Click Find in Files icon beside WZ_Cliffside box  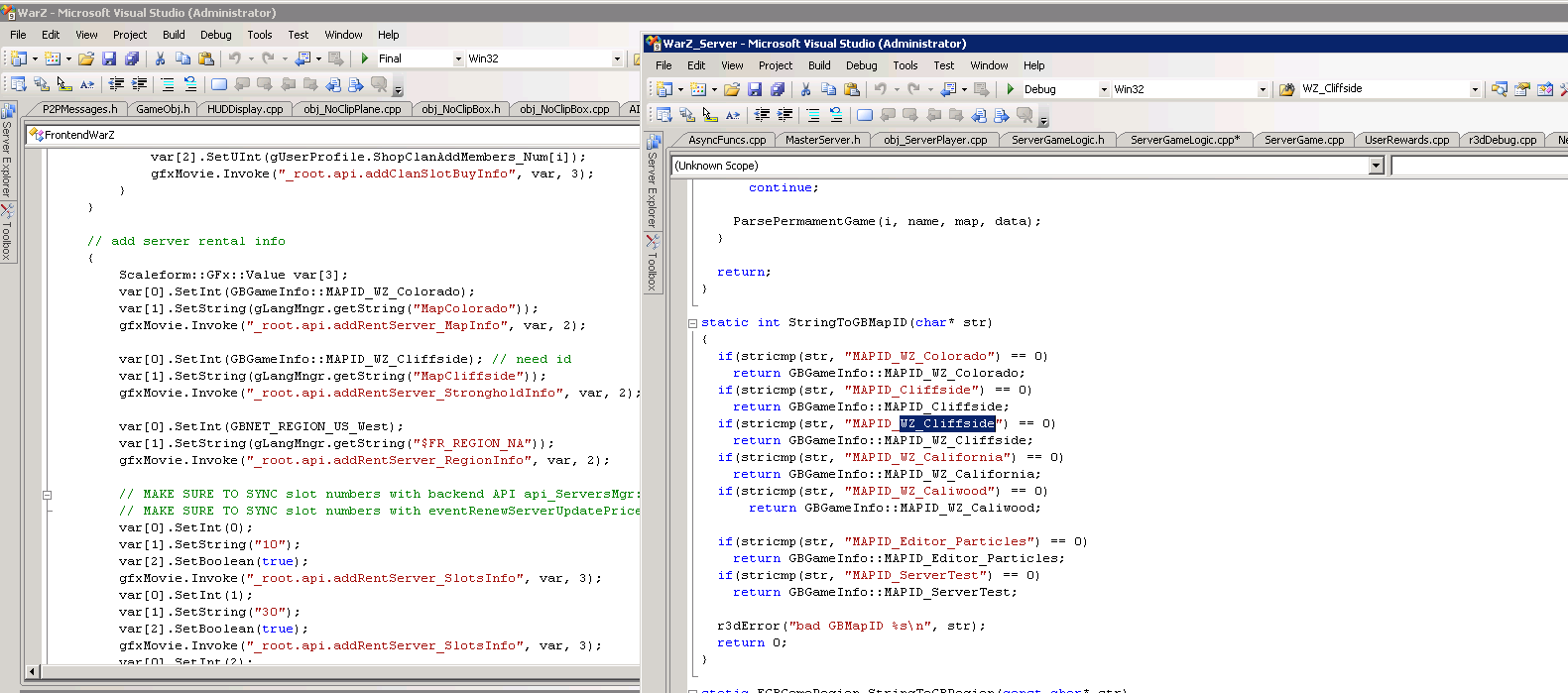(x=1286, y=89)
